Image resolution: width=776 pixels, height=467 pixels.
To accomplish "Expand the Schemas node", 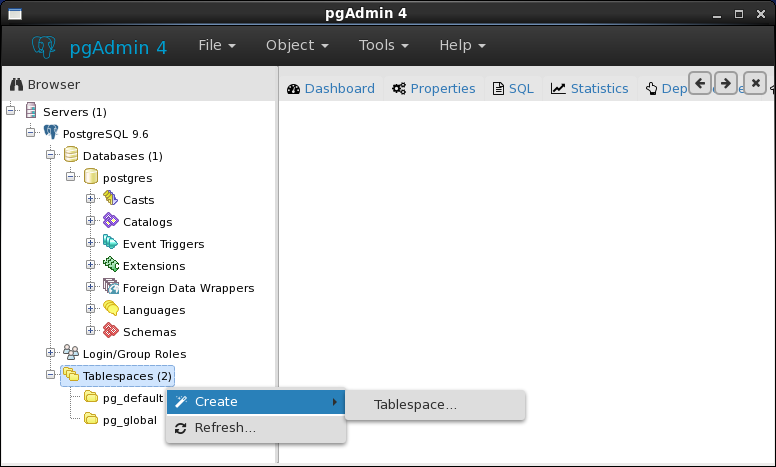I will click(x=91, y=330).
